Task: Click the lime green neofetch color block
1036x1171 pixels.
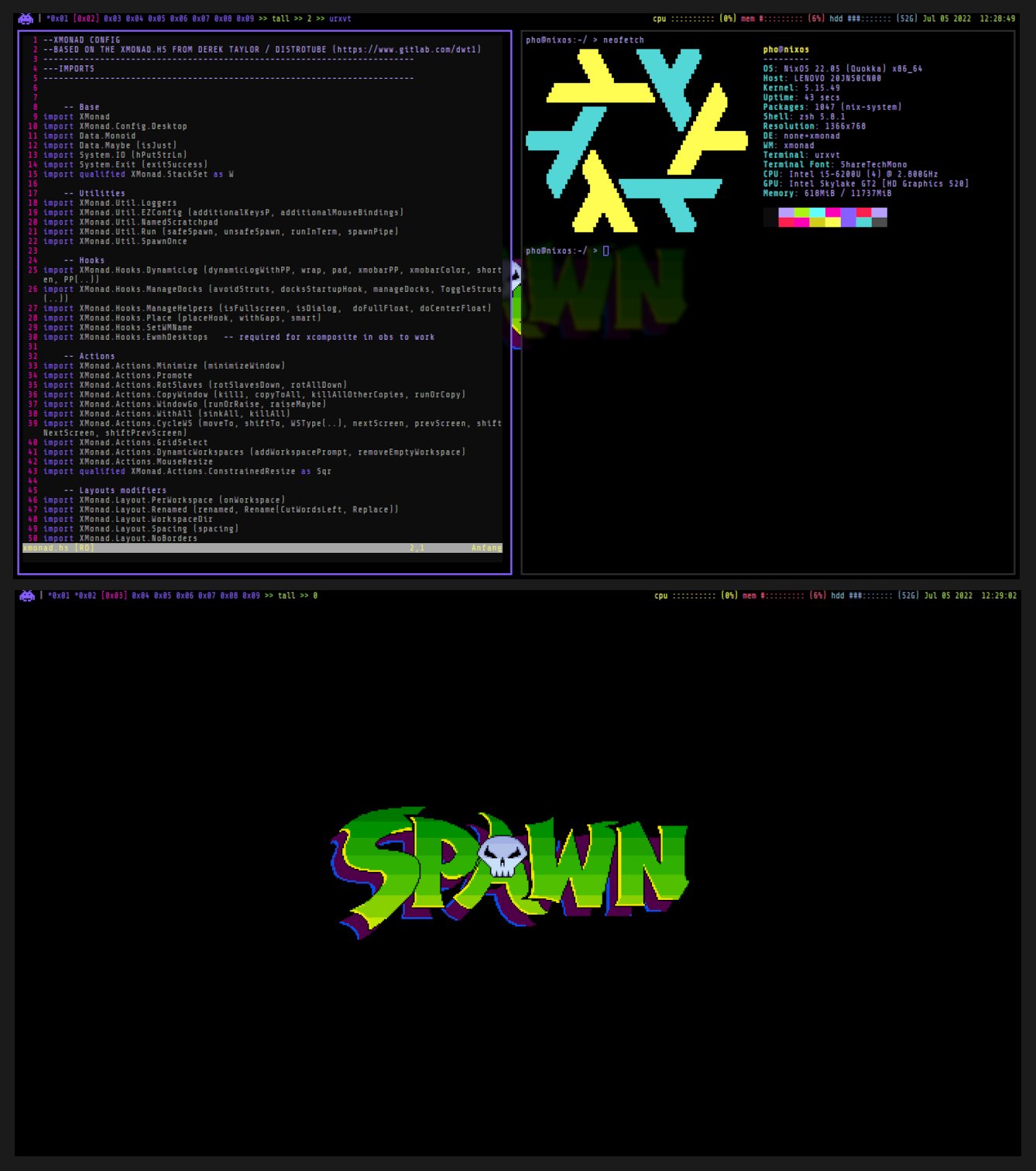Action: (801, 212)
